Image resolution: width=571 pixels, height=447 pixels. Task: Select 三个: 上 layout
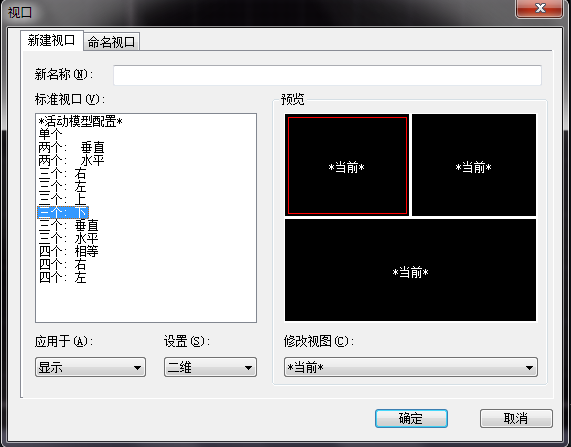(x=62, y=199)
